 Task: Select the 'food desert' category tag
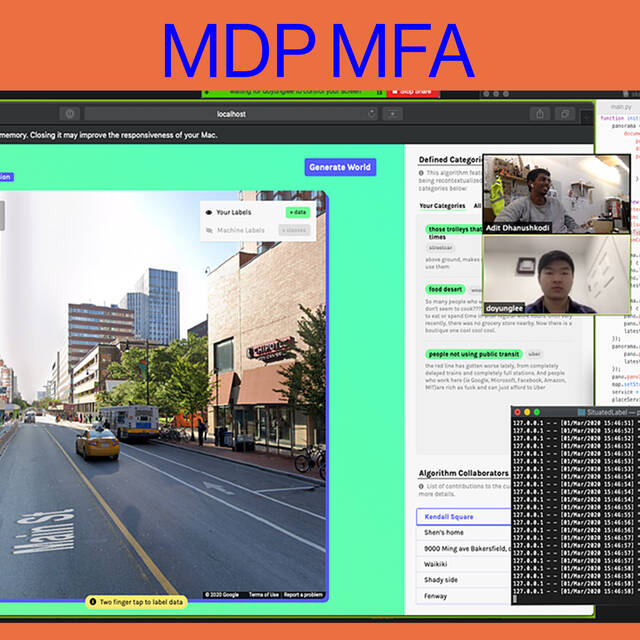point(445,289)
